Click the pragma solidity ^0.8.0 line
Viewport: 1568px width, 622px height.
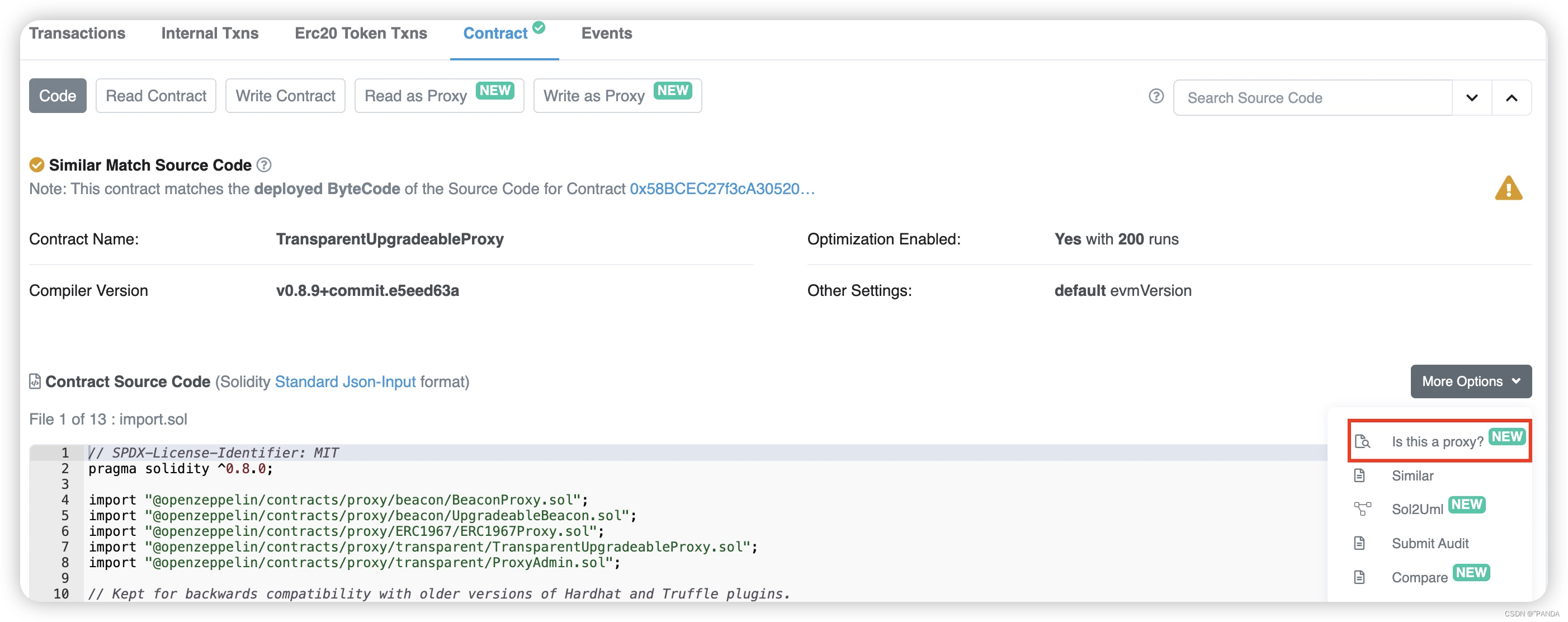tap(181, 468)
